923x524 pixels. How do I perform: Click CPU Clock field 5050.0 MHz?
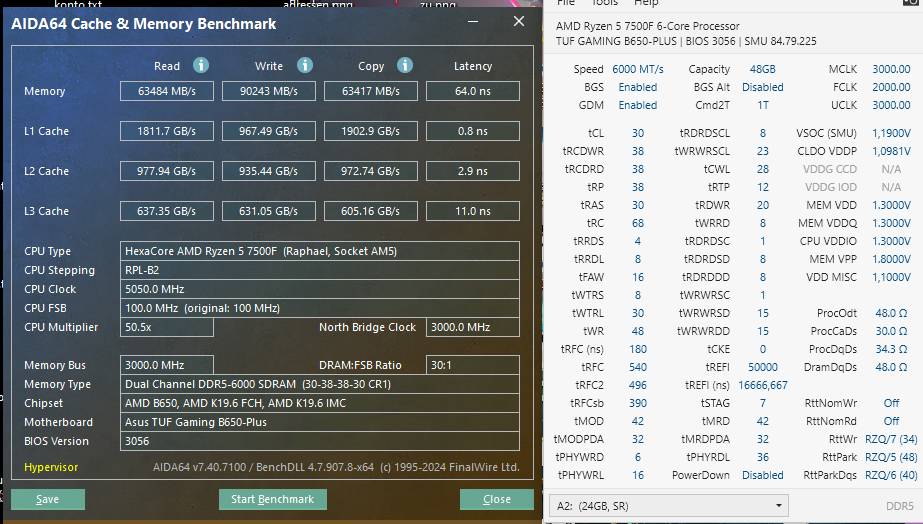pyautogui.click(x=320, y=289)
